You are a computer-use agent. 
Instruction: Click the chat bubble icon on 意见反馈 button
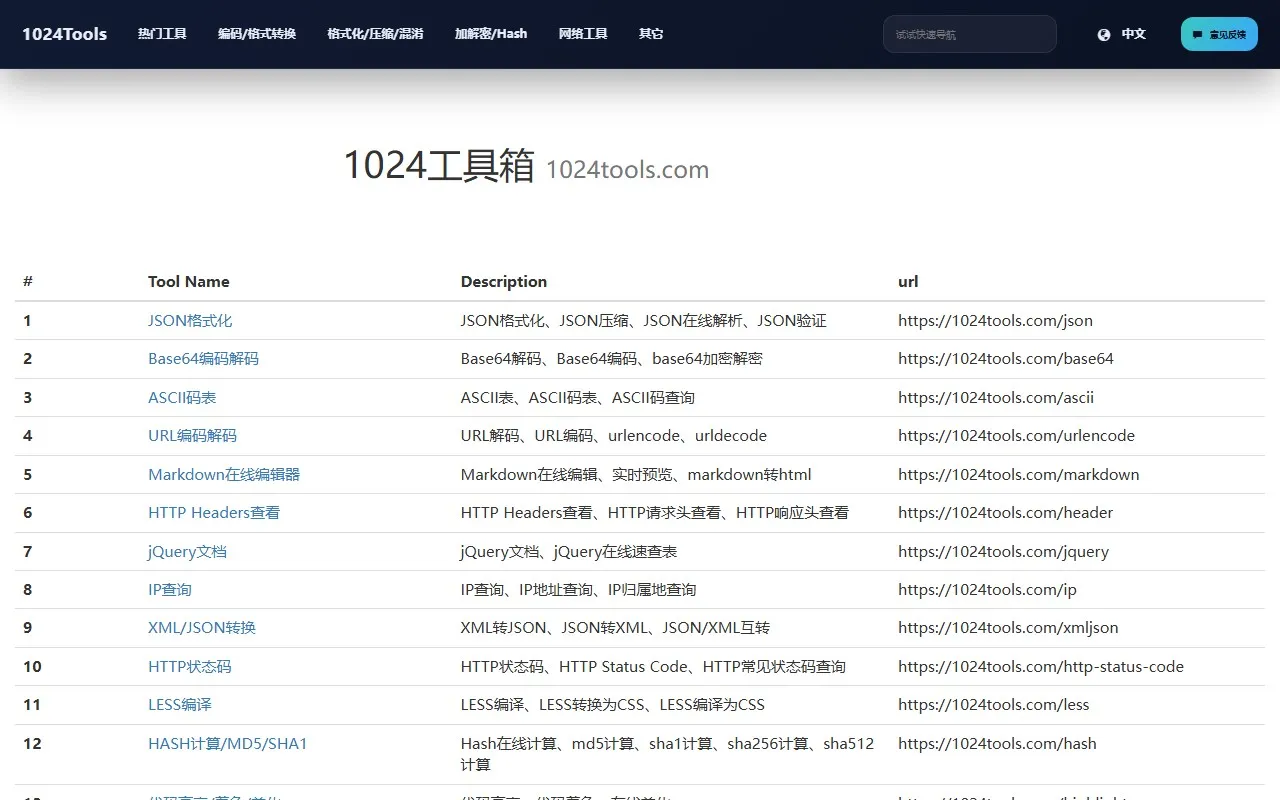[1199, 34]
